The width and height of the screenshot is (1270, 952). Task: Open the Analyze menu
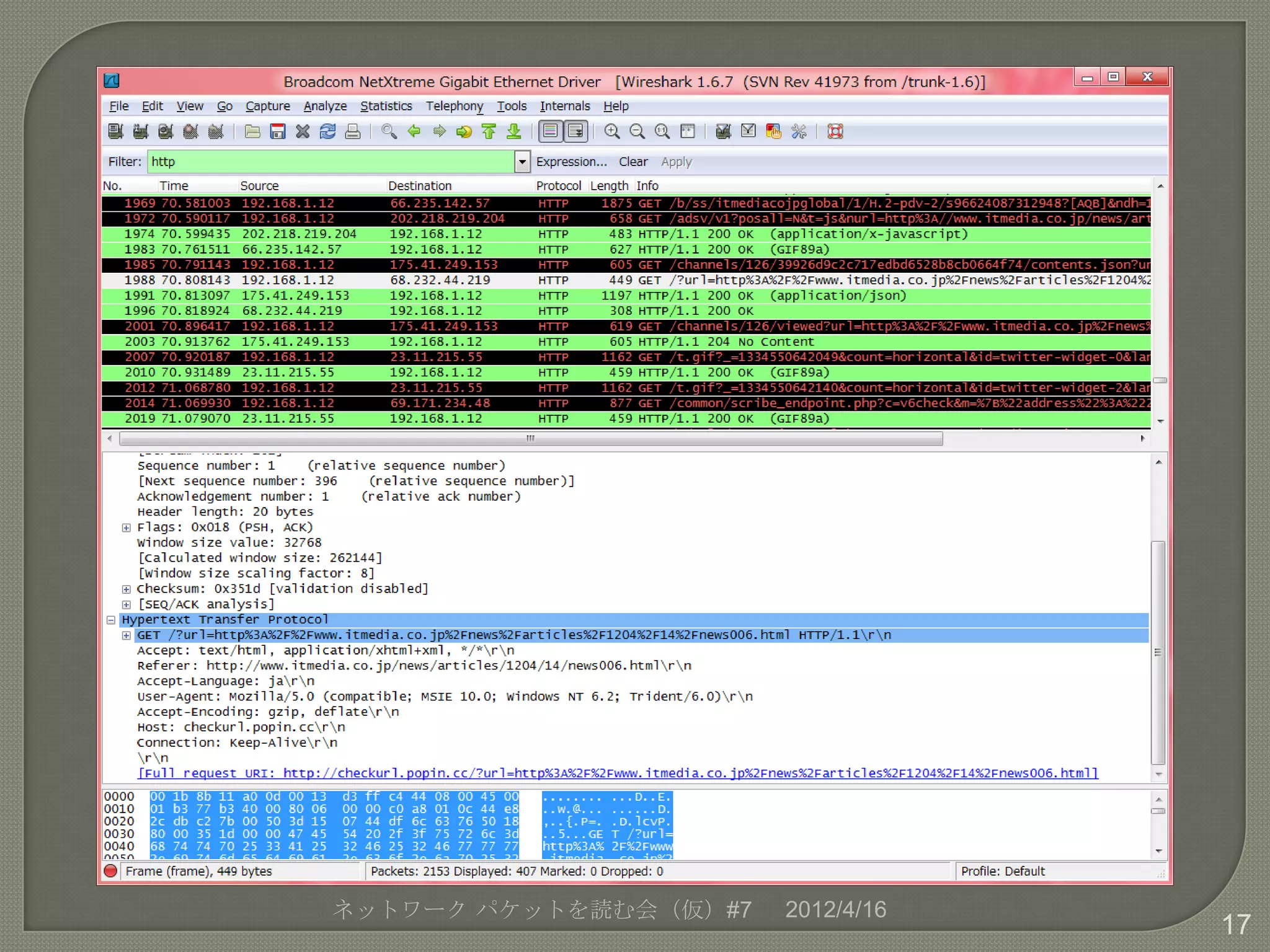[x=325, y=106]
